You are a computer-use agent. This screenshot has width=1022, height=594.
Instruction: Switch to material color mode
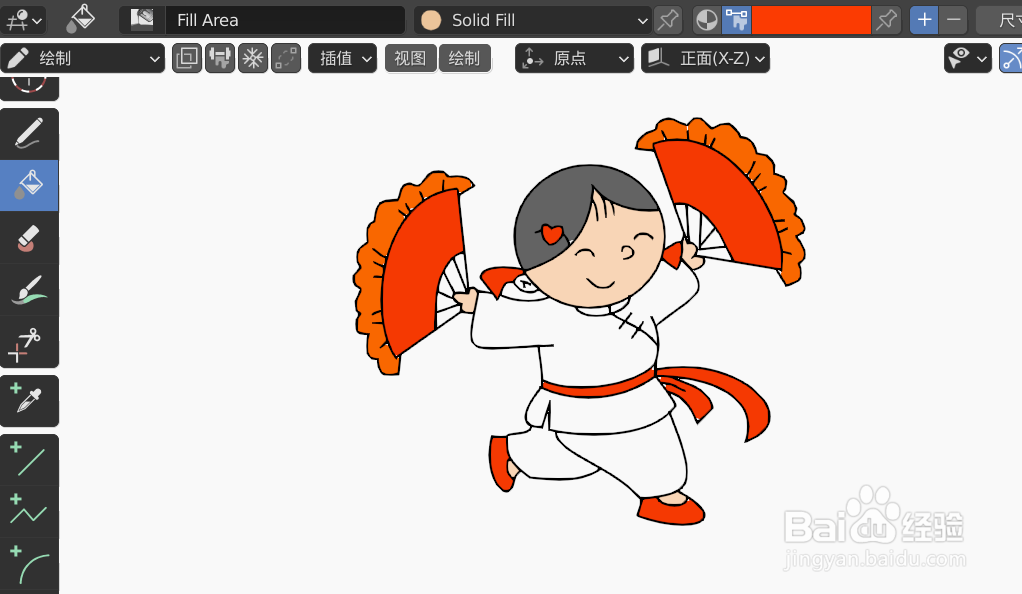tap(707, 20)
